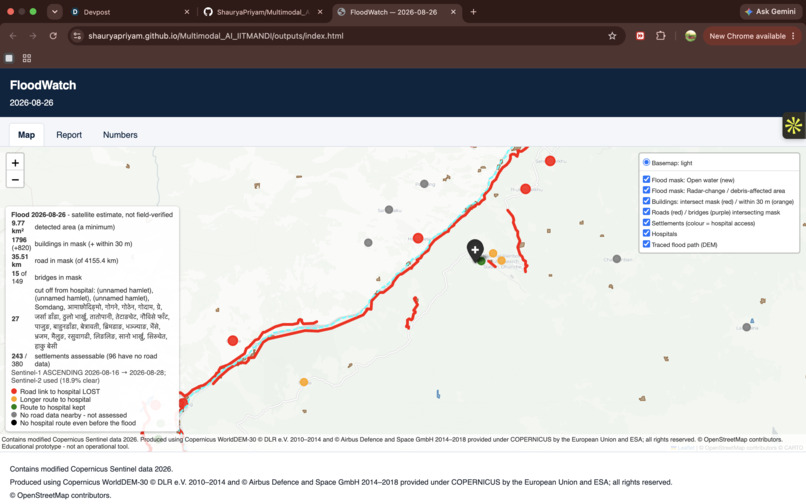
Task: Go forward in browser history
Action: (33, 36)
